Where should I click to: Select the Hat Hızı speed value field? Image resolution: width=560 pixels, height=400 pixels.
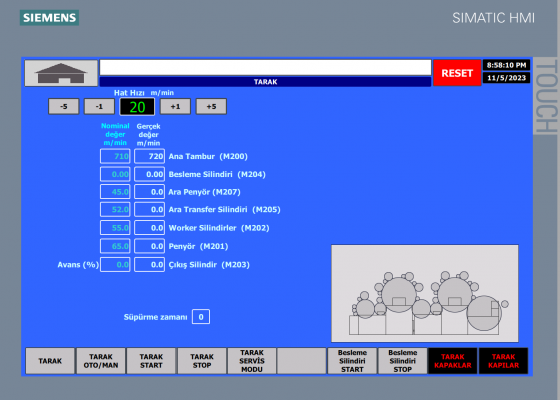click(x=137, y=107)
